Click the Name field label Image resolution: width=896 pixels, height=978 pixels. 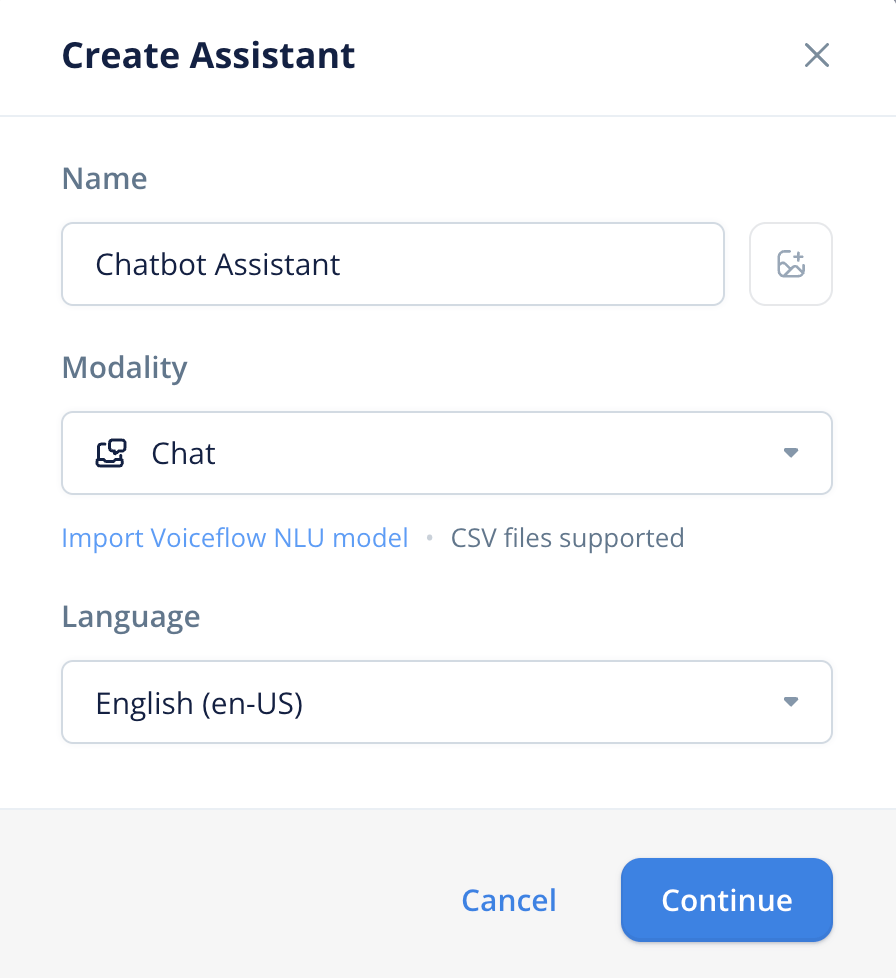104,178
